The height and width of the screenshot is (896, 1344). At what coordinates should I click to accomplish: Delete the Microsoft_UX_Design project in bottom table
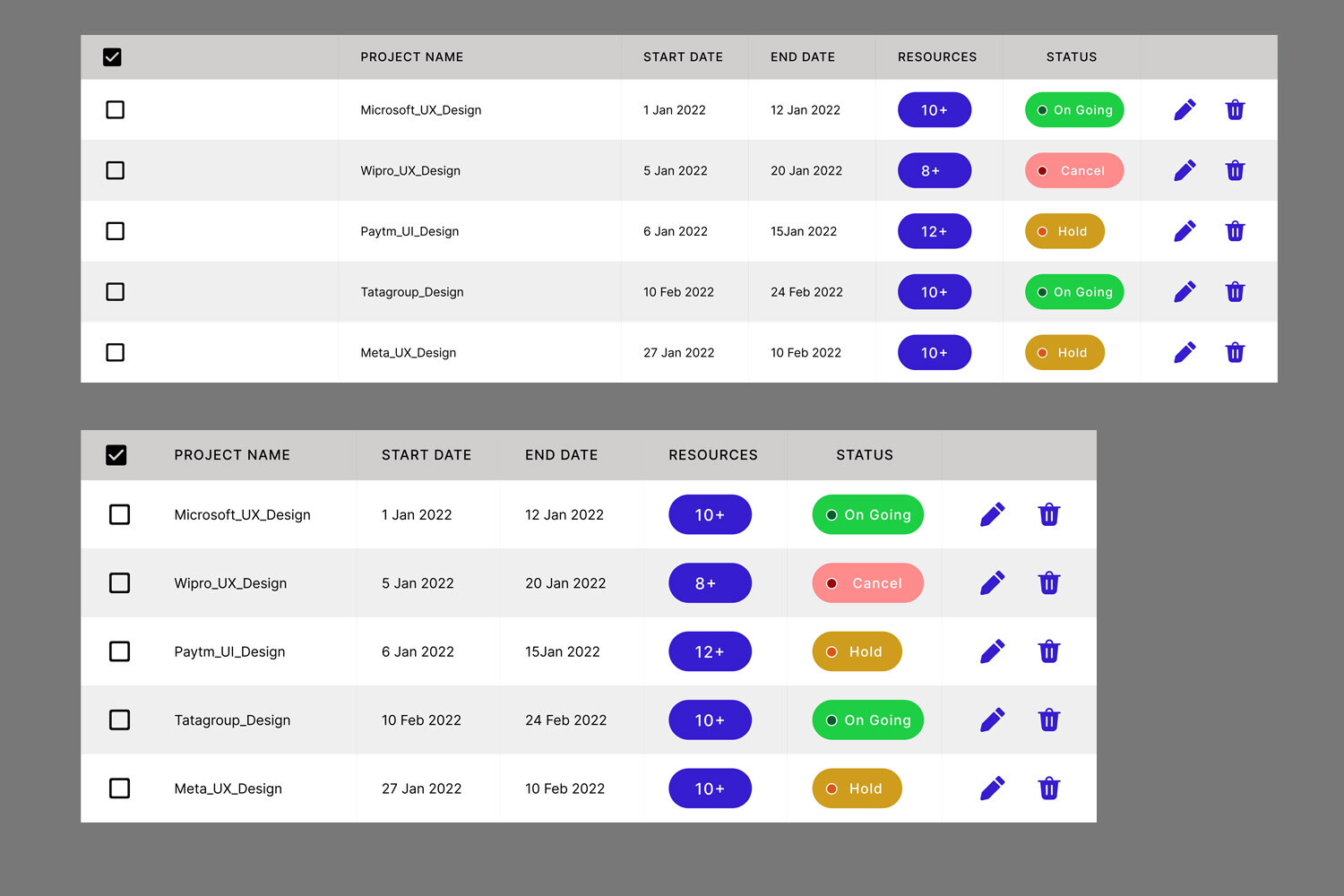click(1049, 514)
